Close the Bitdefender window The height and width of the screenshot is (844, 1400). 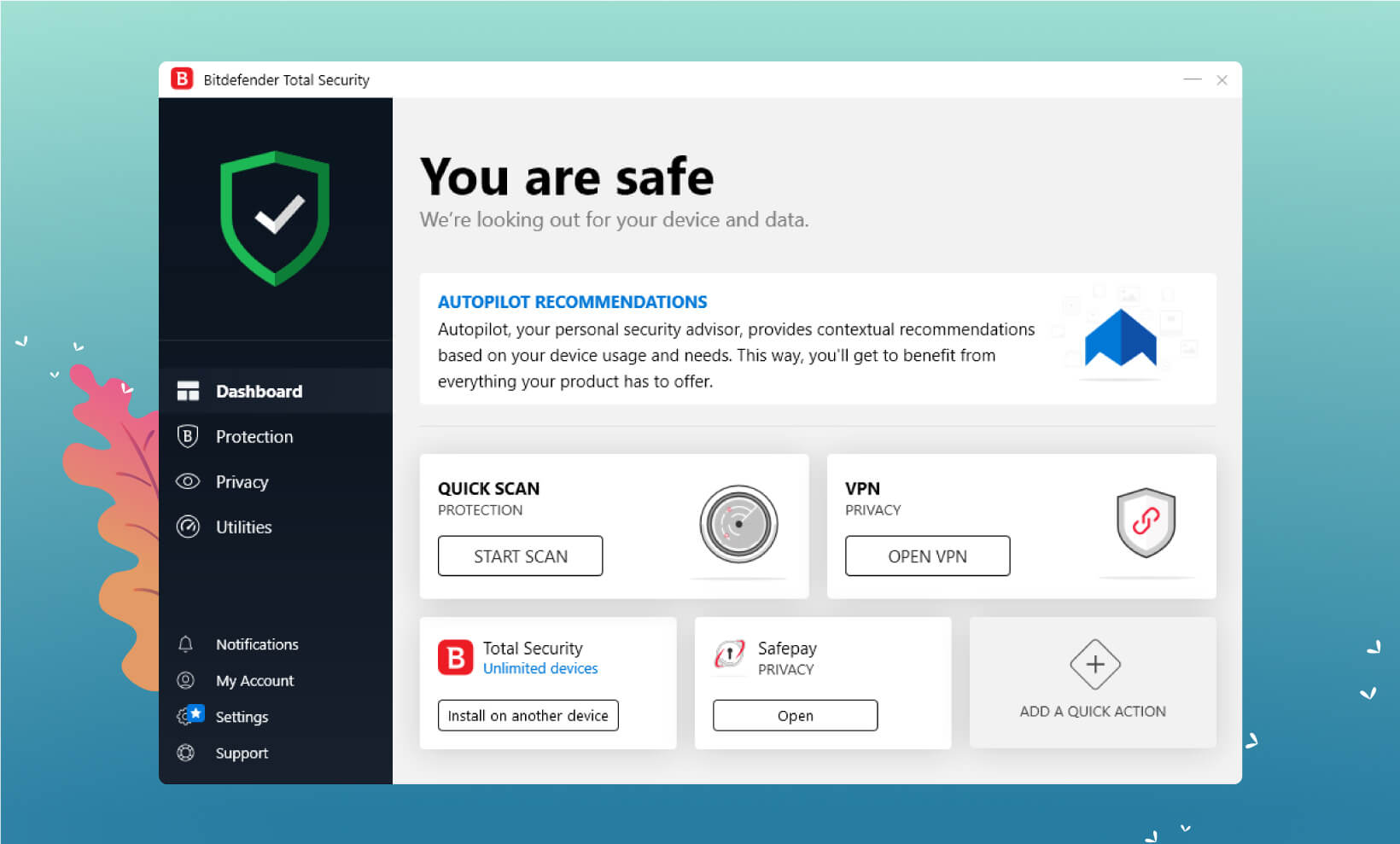[x=1222, y=79]
